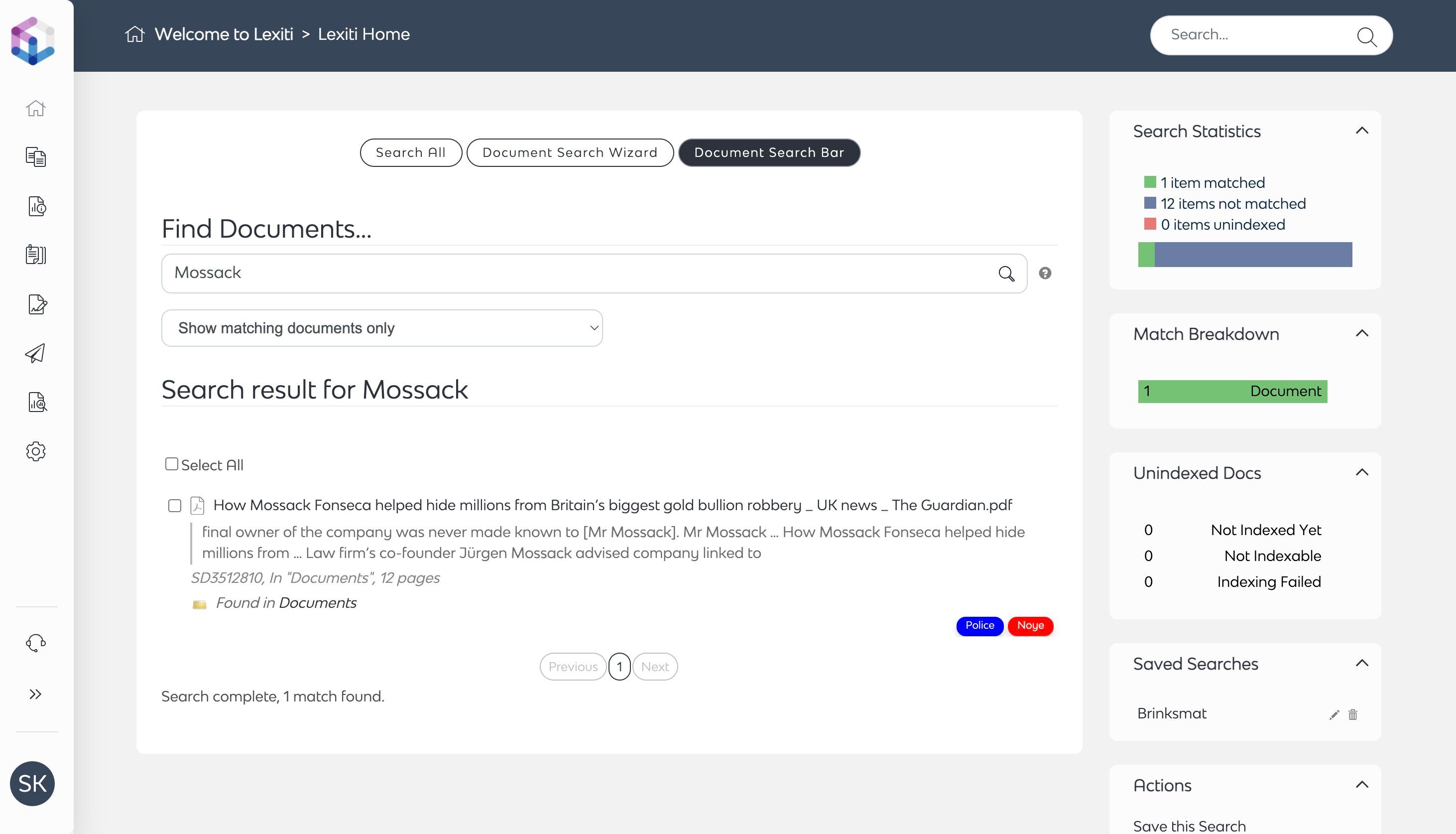Switch to Search All tab

[x=410, y=152]
